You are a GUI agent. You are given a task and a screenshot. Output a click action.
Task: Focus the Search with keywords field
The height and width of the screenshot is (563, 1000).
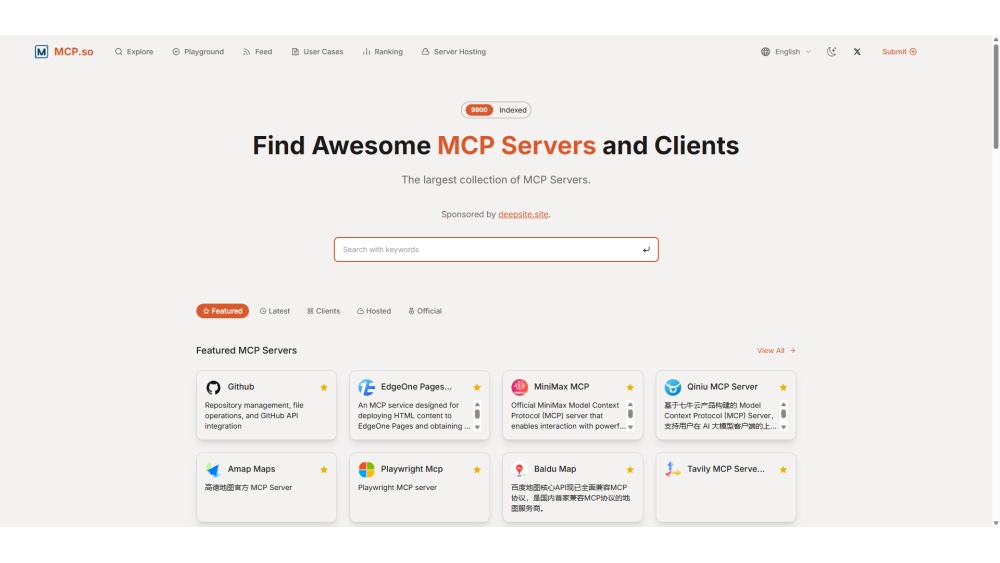496,249
